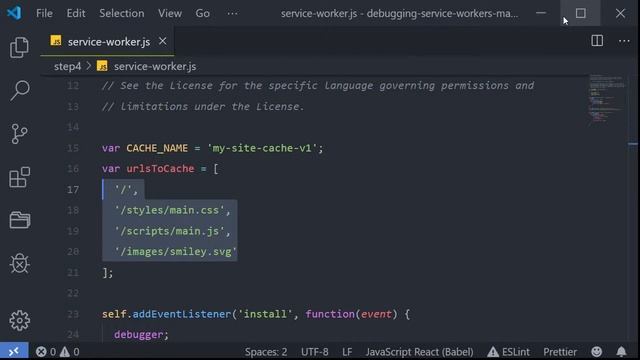Screen dimensions: 640x360
Task: Maximize the VS Code window
Action: coord(580,13)
